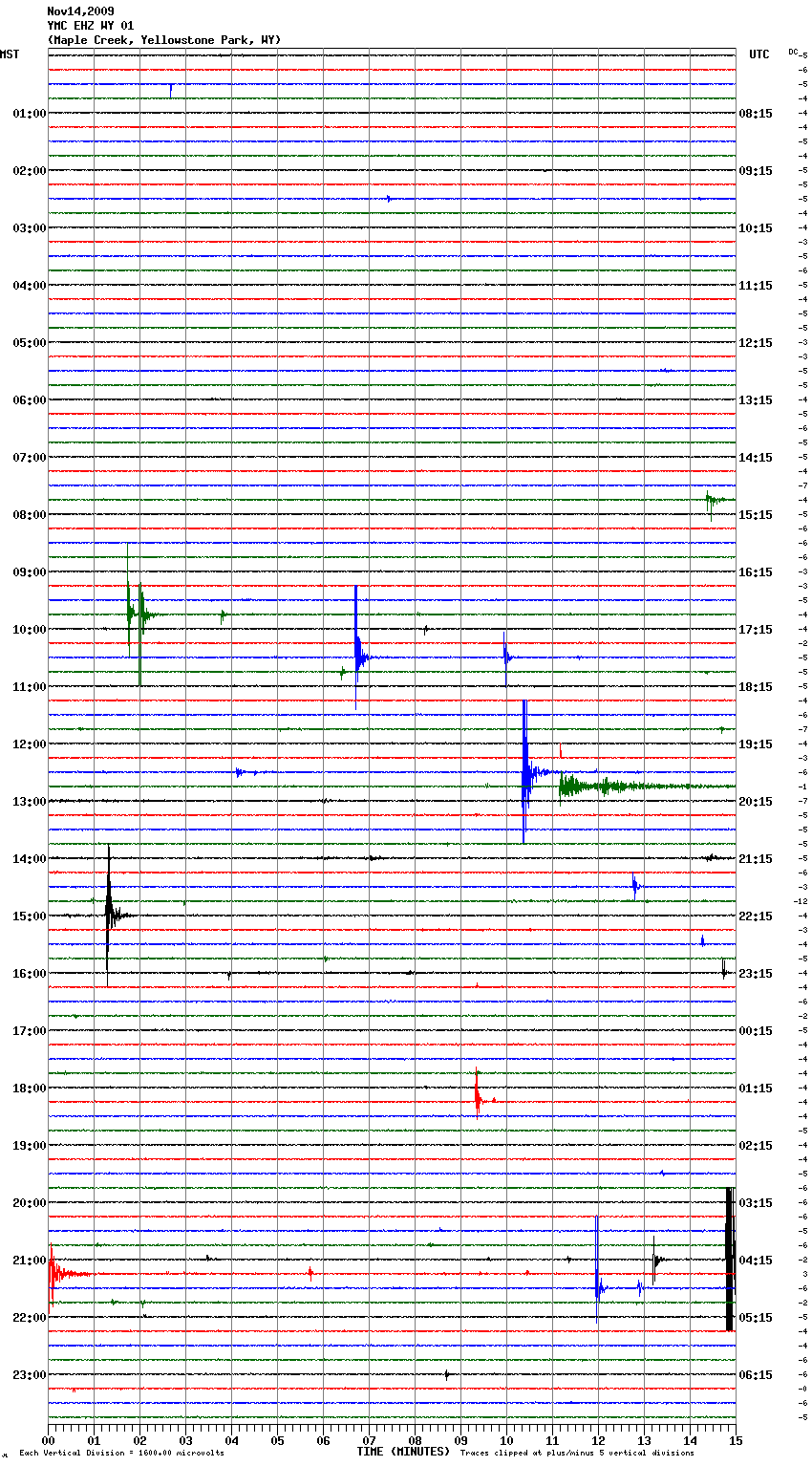
Task: Select the 01:15 UTC row label
Action: pos(756,1089)
